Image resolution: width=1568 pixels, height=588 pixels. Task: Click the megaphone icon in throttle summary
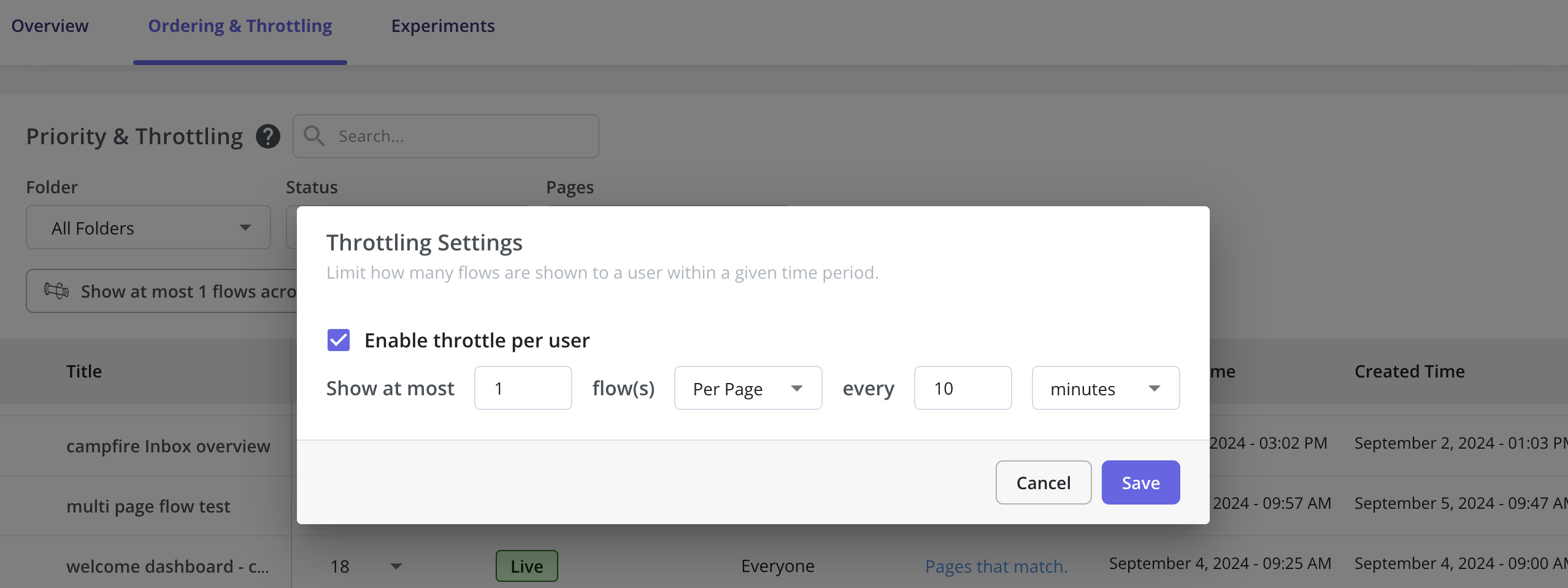pyautogui.click(x=56, y=290)
